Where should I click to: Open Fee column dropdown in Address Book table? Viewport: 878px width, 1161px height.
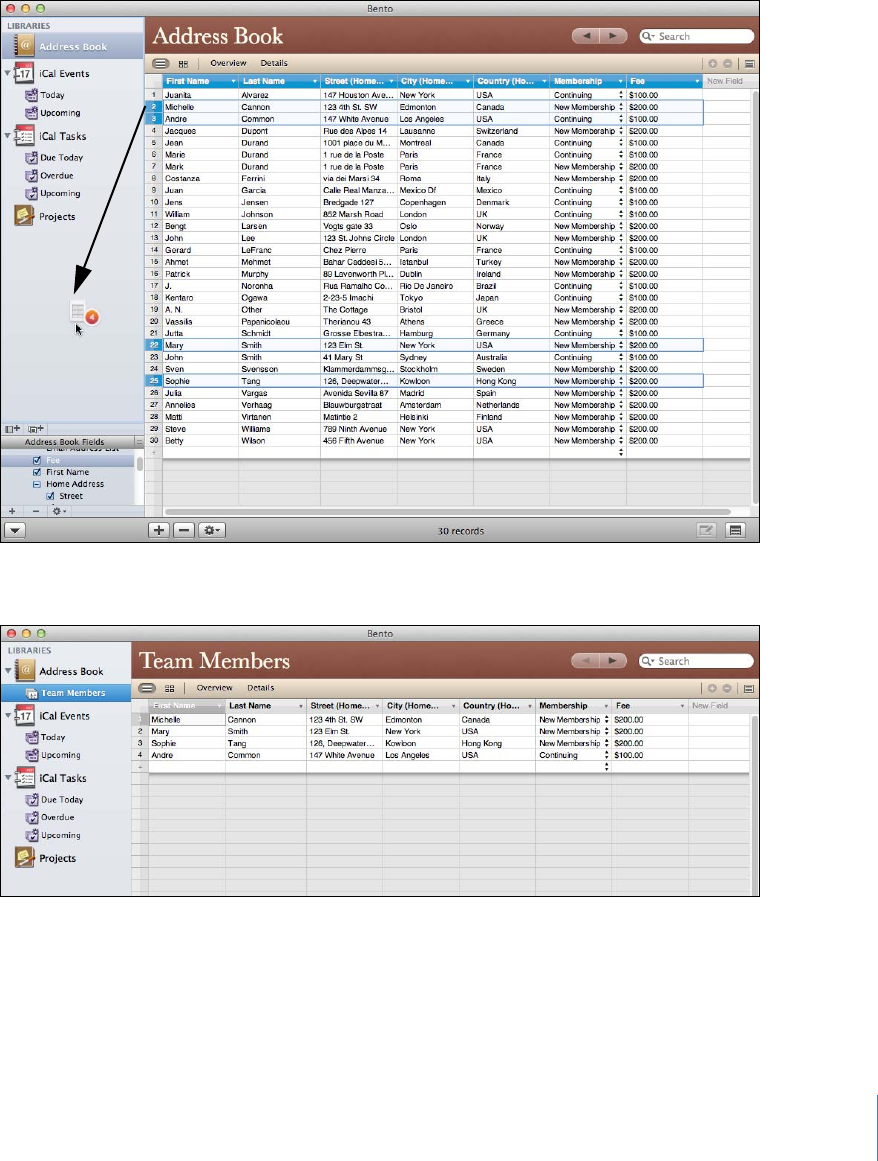pos(697,81)
